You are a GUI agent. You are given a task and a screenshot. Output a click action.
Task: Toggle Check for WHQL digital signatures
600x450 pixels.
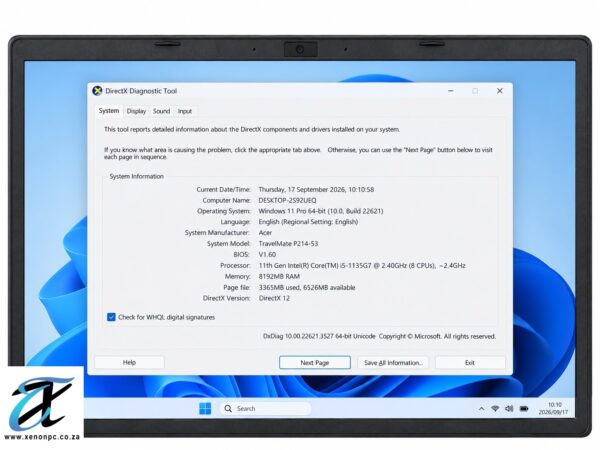(x=111, y=317)
